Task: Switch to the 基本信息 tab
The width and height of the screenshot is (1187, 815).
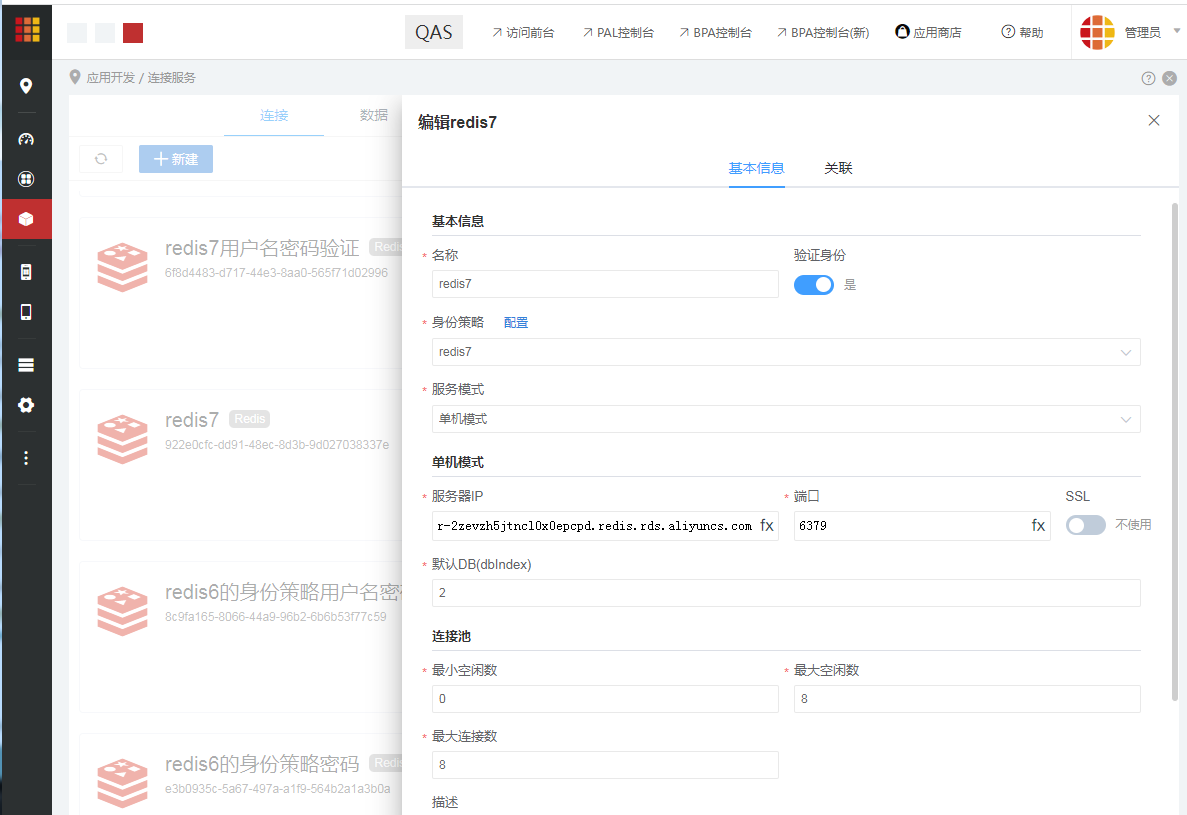Action: click(756, 168)
